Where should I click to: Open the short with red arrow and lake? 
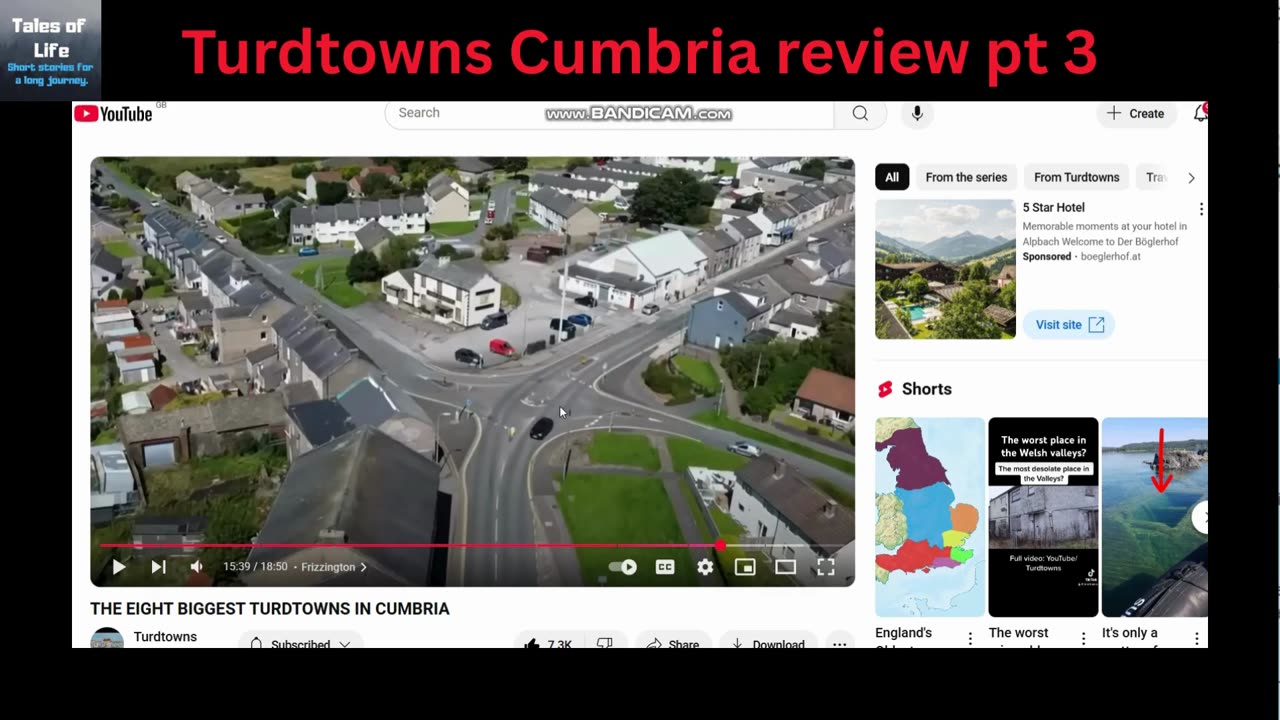[1155, 517]
